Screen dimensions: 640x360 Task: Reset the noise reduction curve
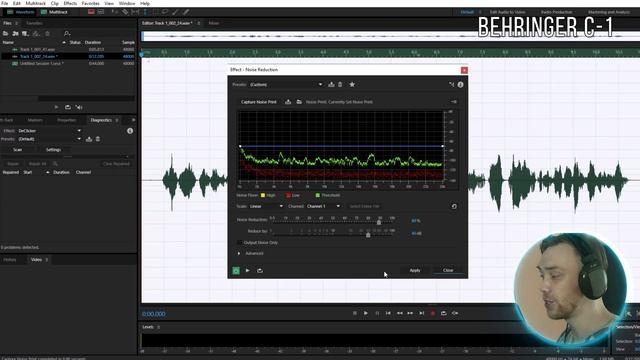click(454, 206)
